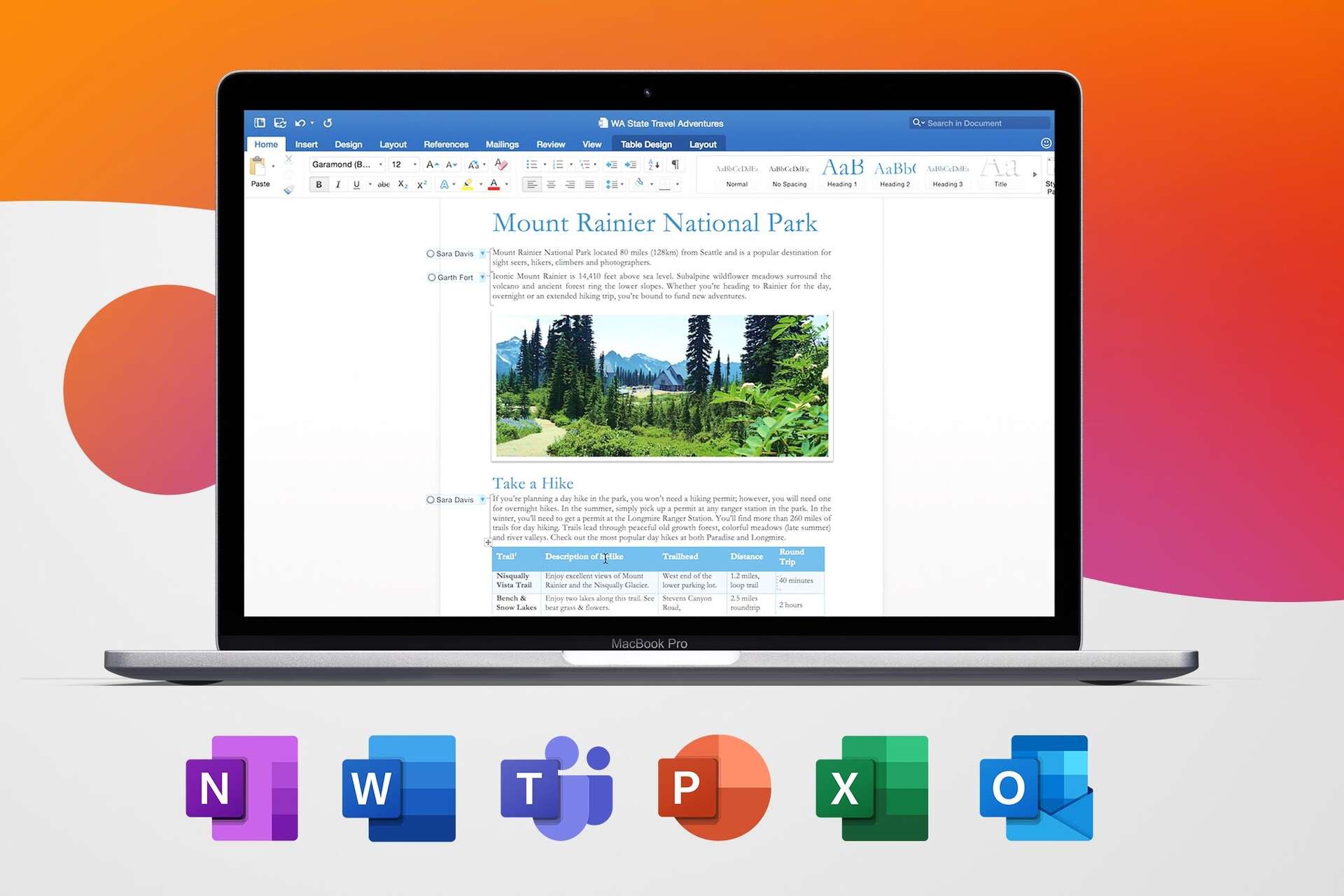This screenshot has height=896, width=1344.
Task: Open the font size 12 dropdown
Action: pyautogui.click(x=415, y=164)
